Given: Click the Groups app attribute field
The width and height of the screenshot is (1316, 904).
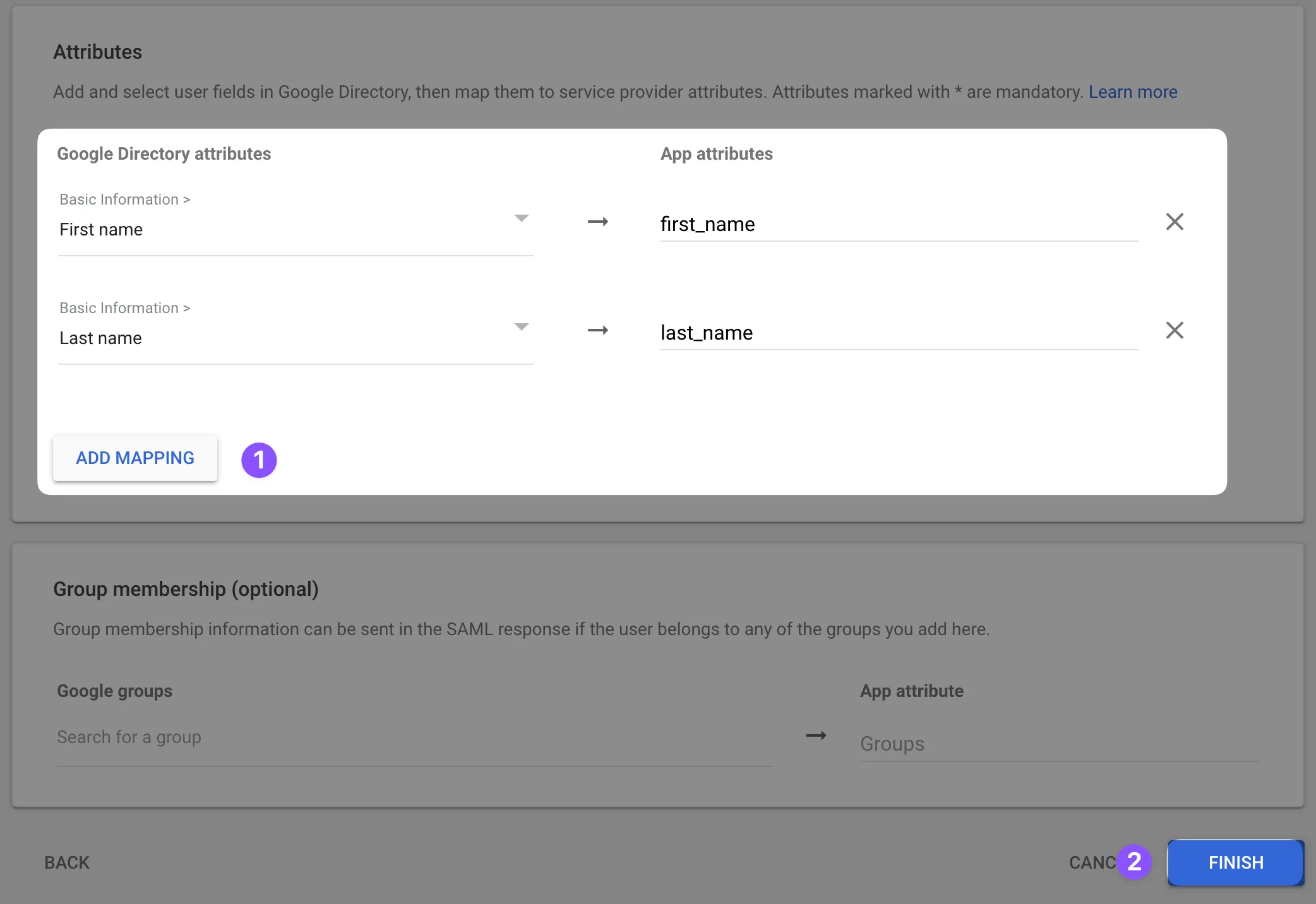Looking at the screenshot, I should click(x=1010, y=744).
